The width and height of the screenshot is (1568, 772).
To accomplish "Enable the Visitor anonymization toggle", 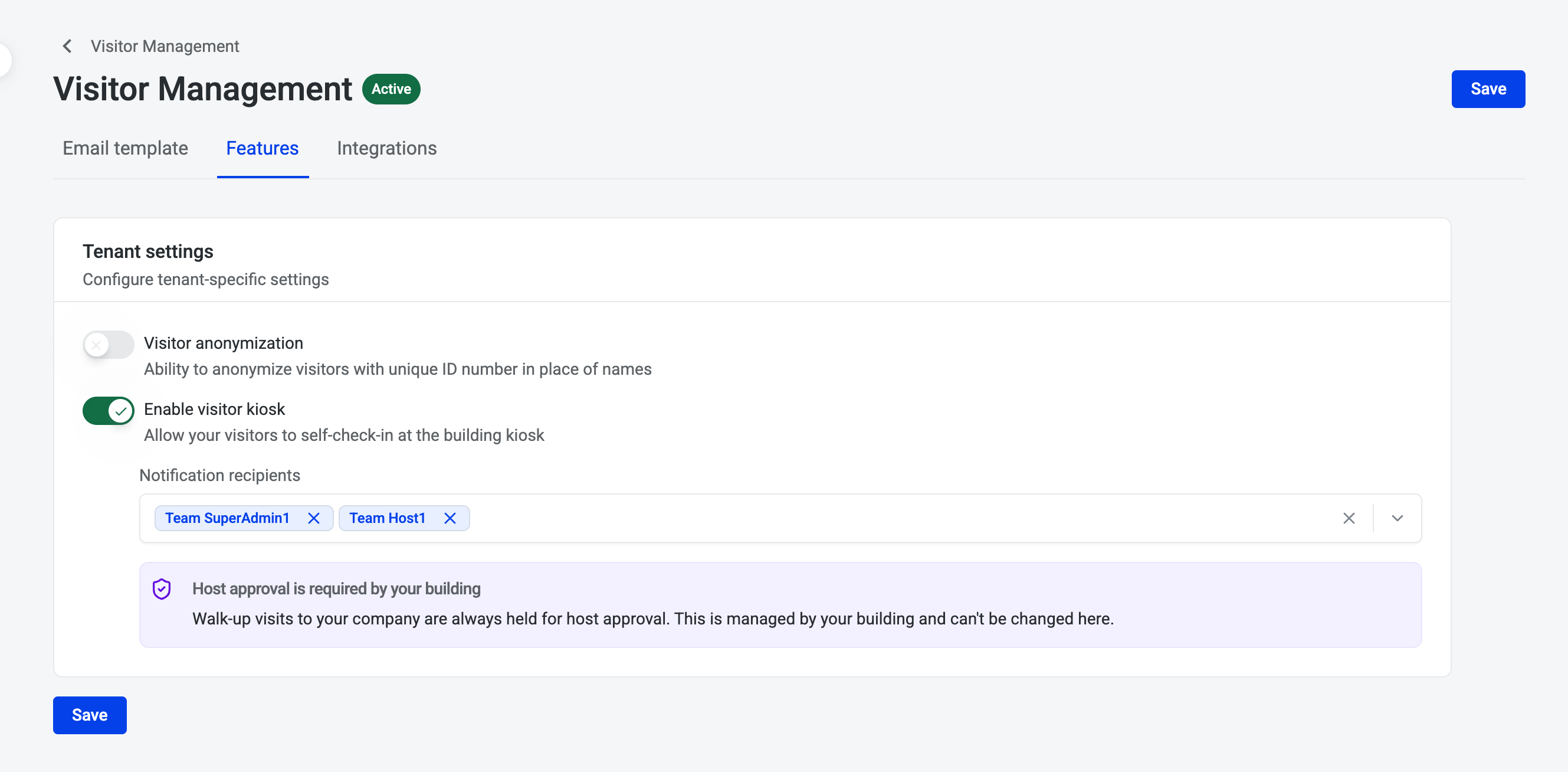I will [109, 345].
